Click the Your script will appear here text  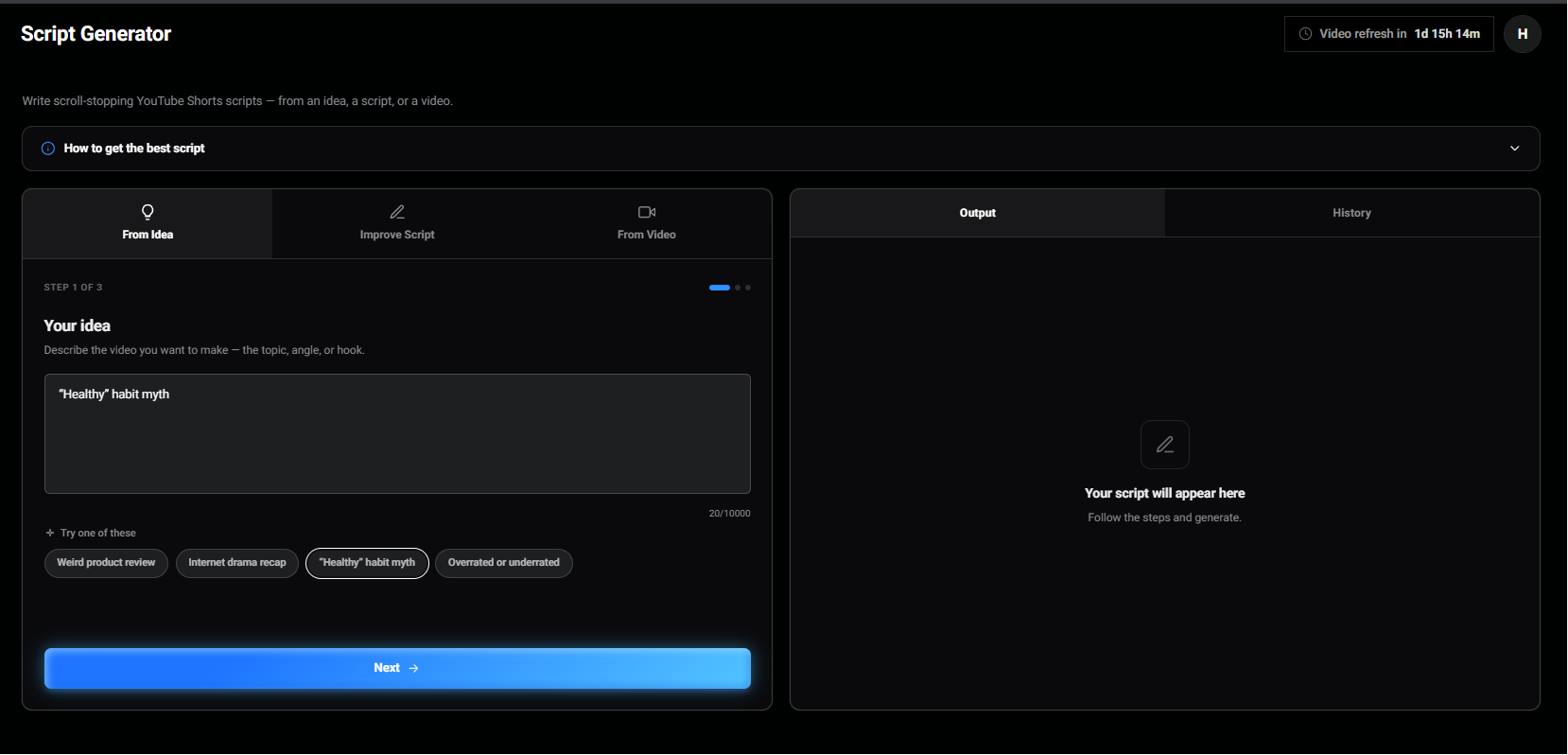tap(1165, 494)
